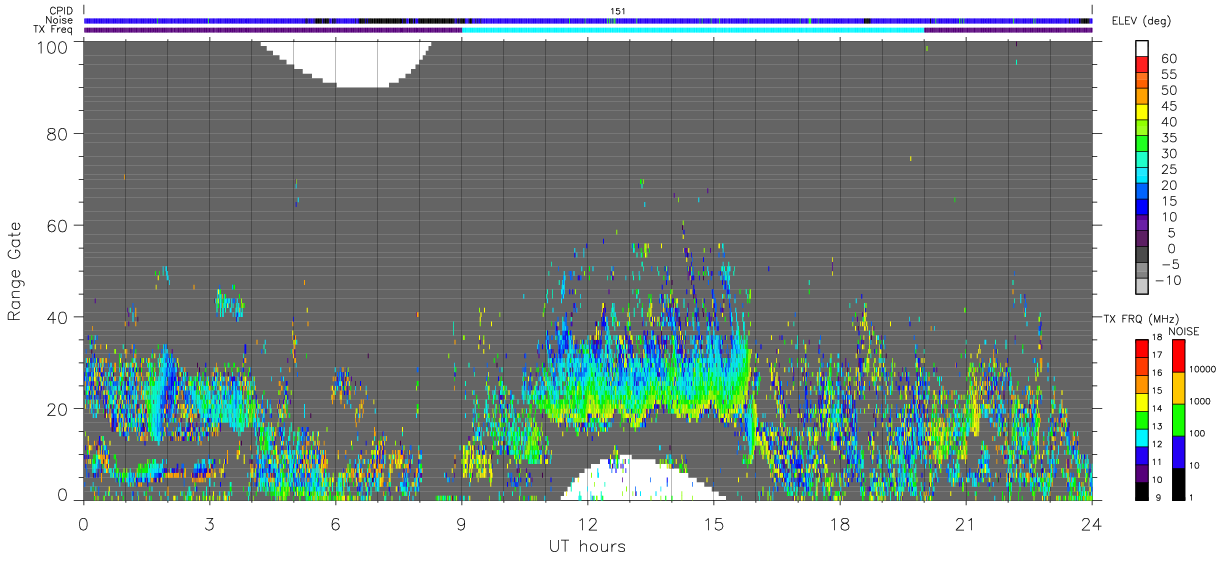Click the 6 tick label on UT hours axis
The image size is (1228, 567).
(x=335, y=524)
